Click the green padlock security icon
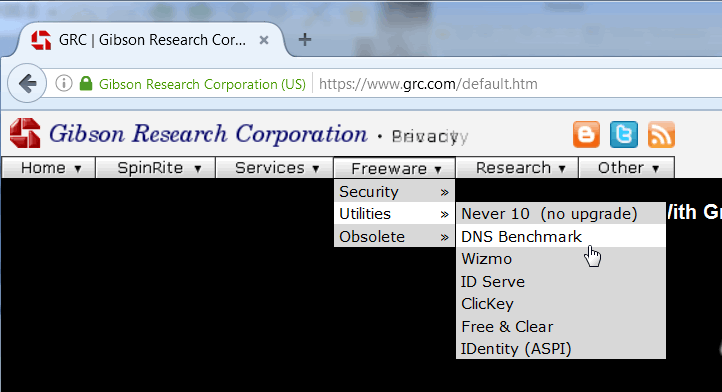 (86, 83)
